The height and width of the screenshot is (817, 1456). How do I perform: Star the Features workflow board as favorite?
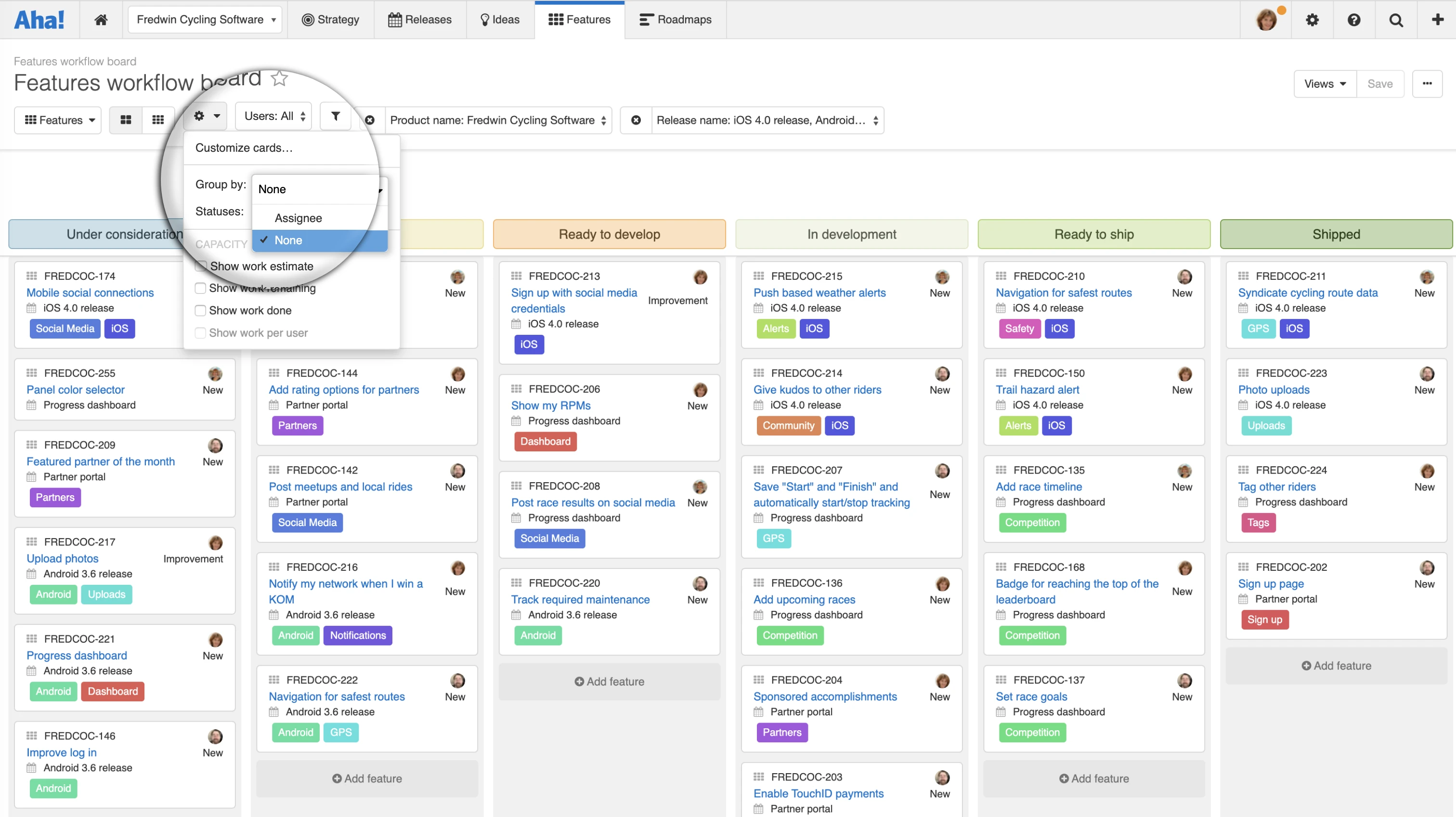click(x=279, y=79)
